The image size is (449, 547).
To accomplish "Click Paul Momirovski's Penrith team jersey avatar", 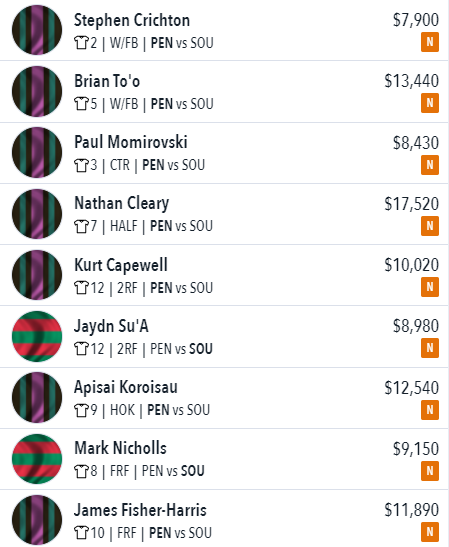I will [x=37, y=152].
